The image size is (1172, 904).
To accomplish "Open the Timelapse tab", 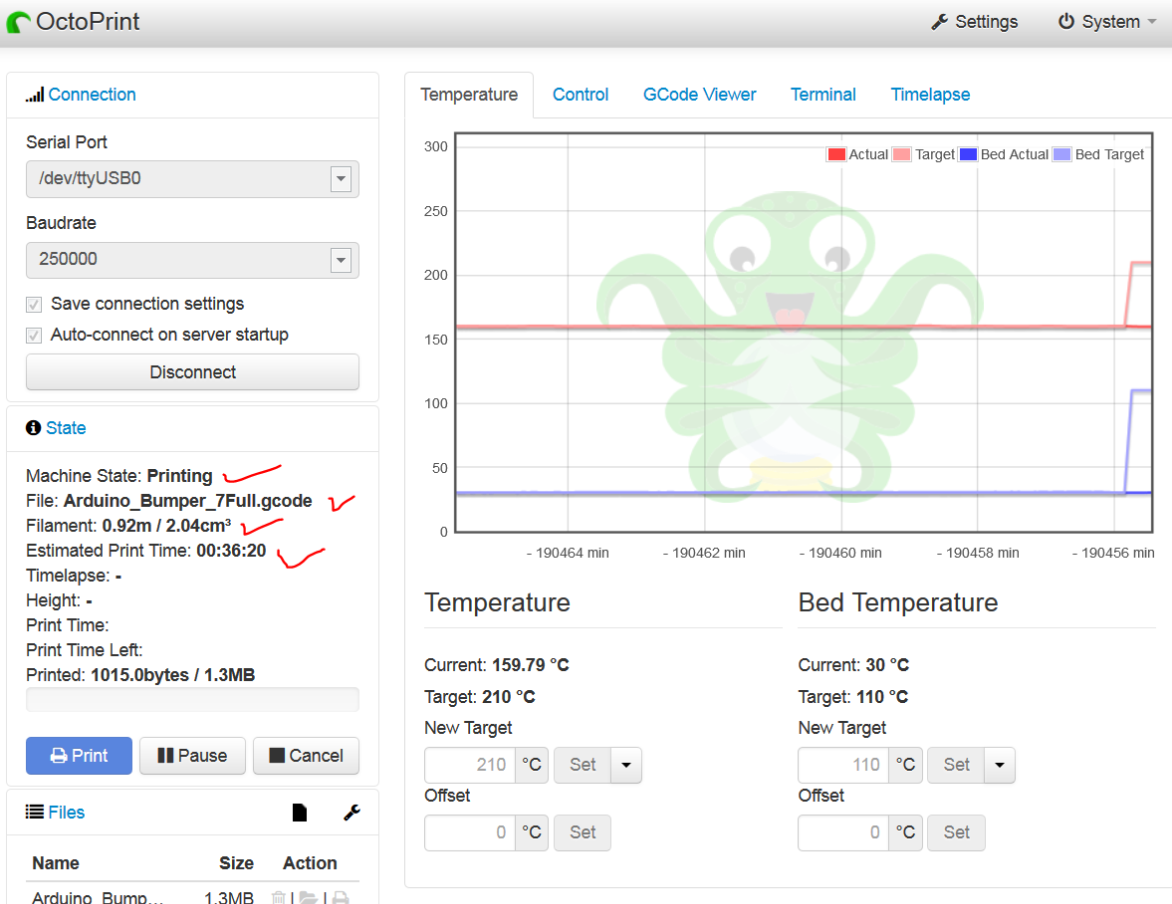I will tap(930, 95).
